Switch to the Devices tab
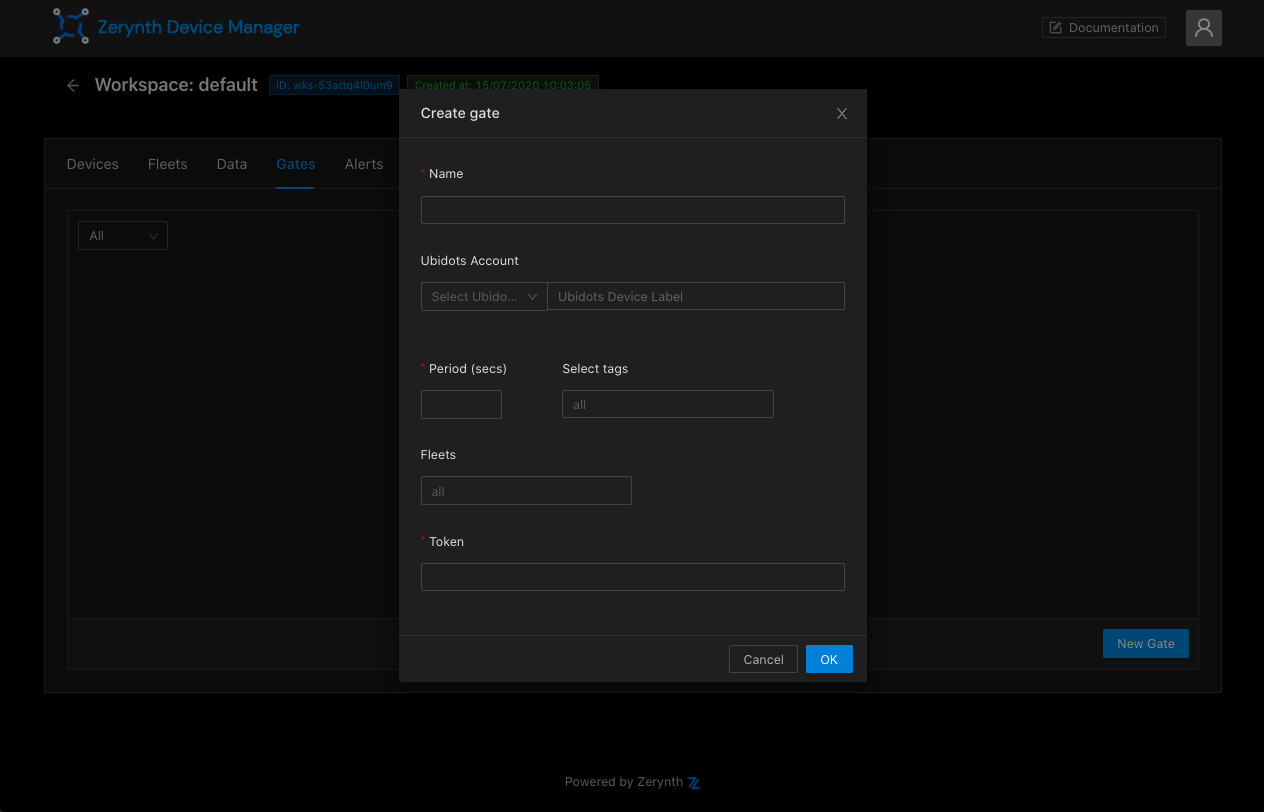The image size is (1264, 812). coord(93,164)
